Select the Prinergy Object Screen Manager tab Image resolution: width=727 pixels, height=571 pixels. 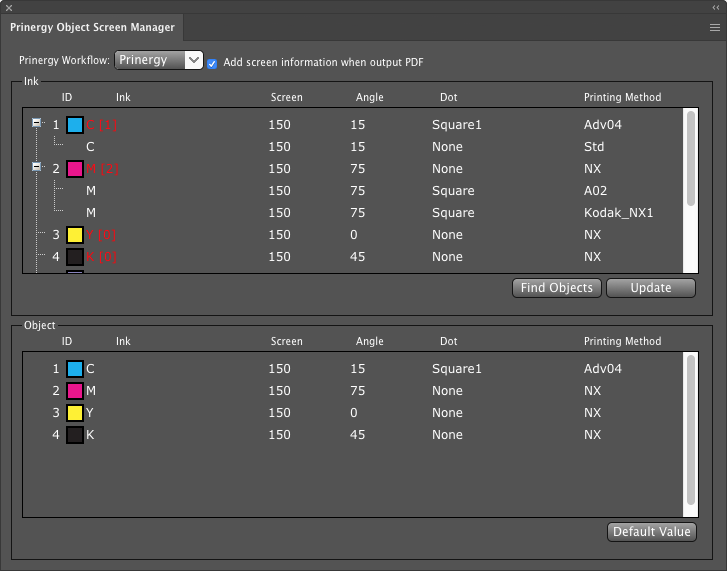(x=92, y=27)
